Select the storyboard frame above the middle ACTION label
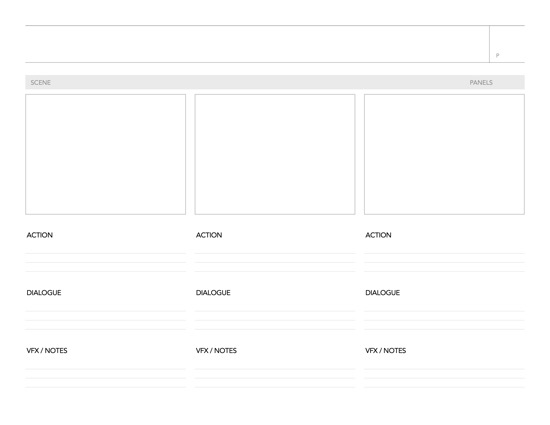The width and height of the screenshot is (550, 425). click(275, 154)
